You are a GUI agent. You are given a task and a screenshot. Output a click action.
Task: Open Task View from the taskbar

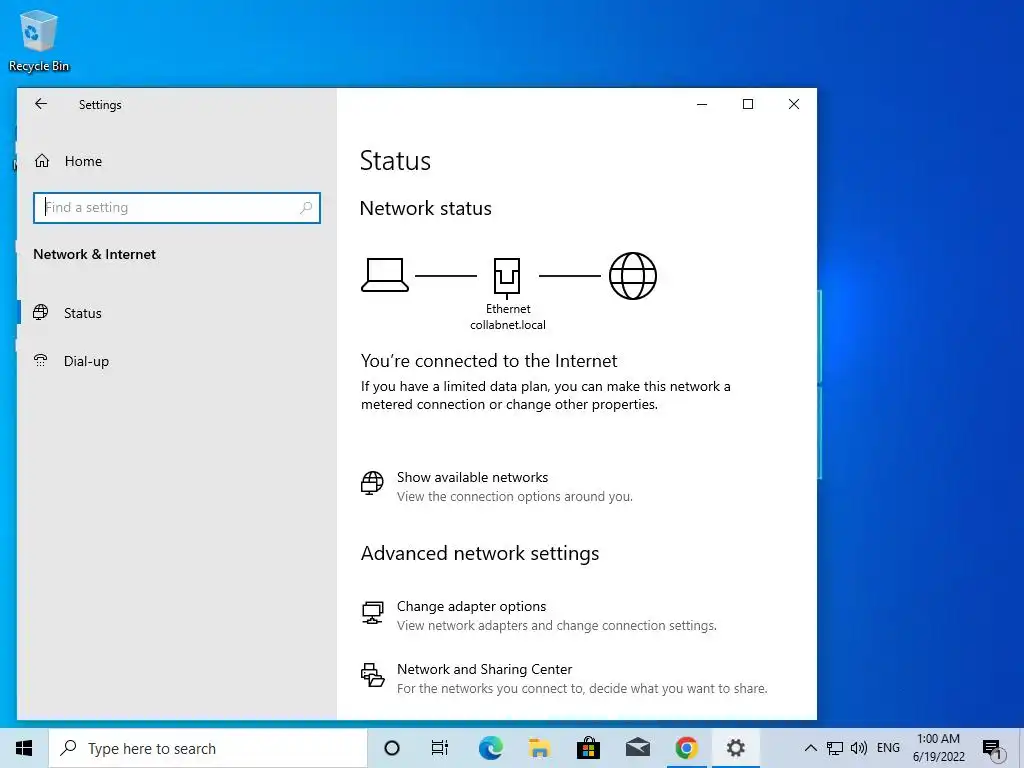(440, 748)
